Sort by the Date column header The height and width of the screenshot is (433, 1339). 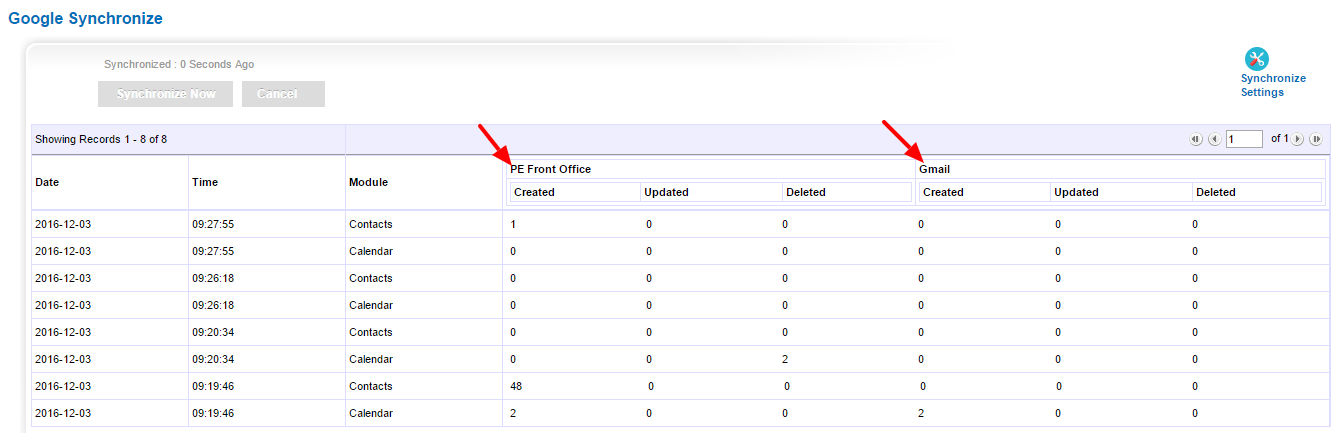click(47, 182)
